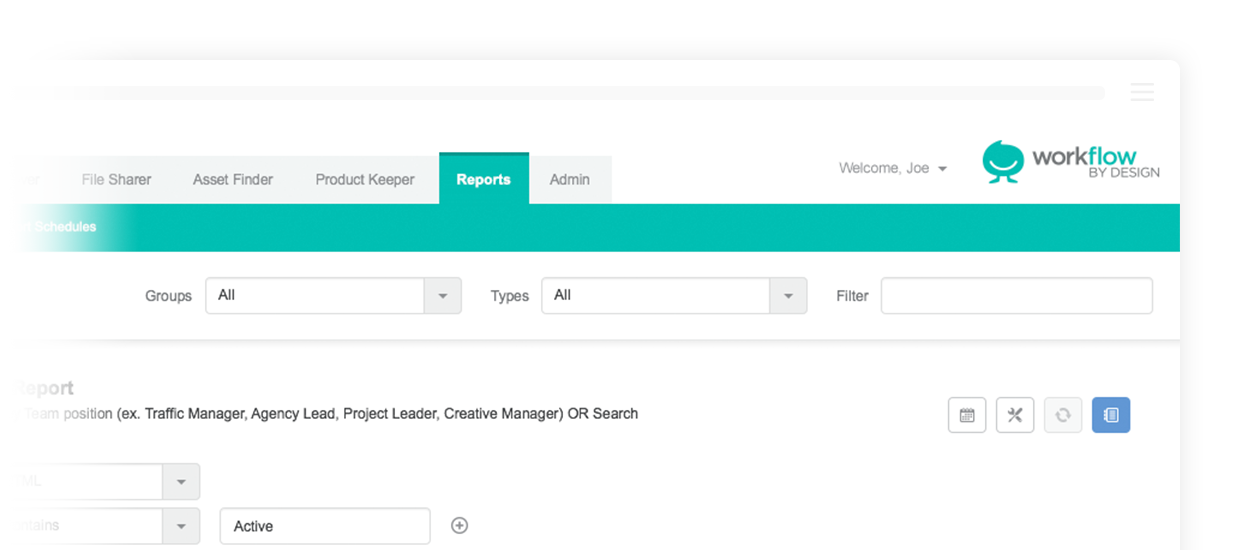Click the blue notebook report icon
Viewport: 1240px width, 550px height.
(x=1111, y=415)
